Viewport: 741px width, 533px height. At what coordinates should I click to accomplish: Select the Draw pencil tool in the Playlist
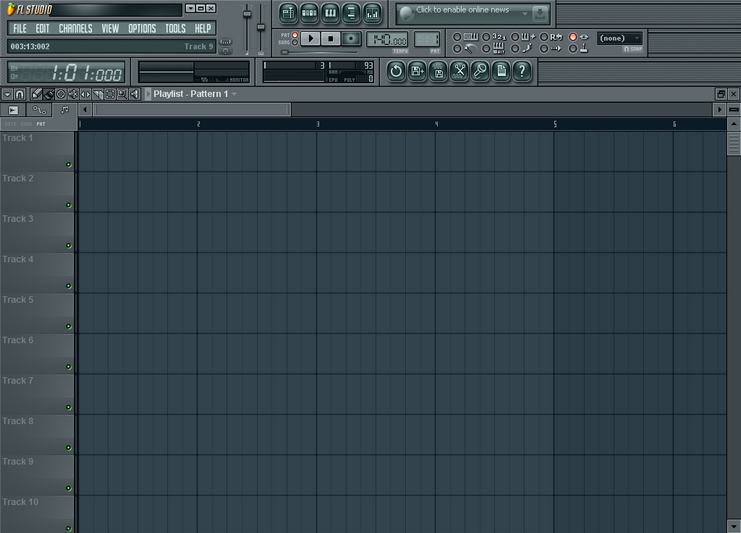pyautogui.click(x=36, y=94)
